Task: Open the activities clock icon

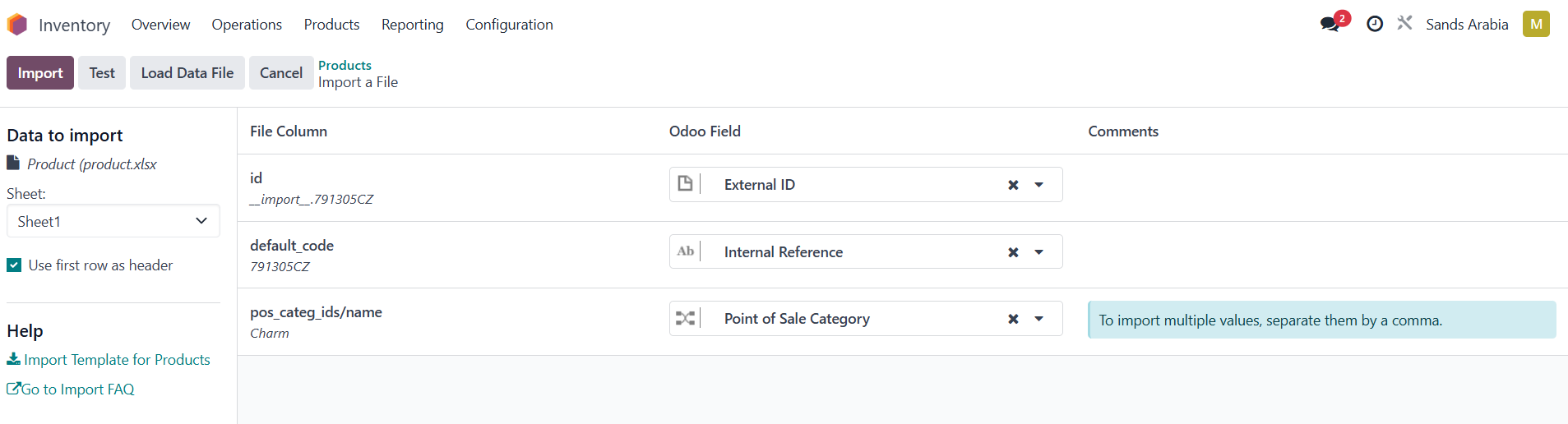Action: [x=1374, y=24]
